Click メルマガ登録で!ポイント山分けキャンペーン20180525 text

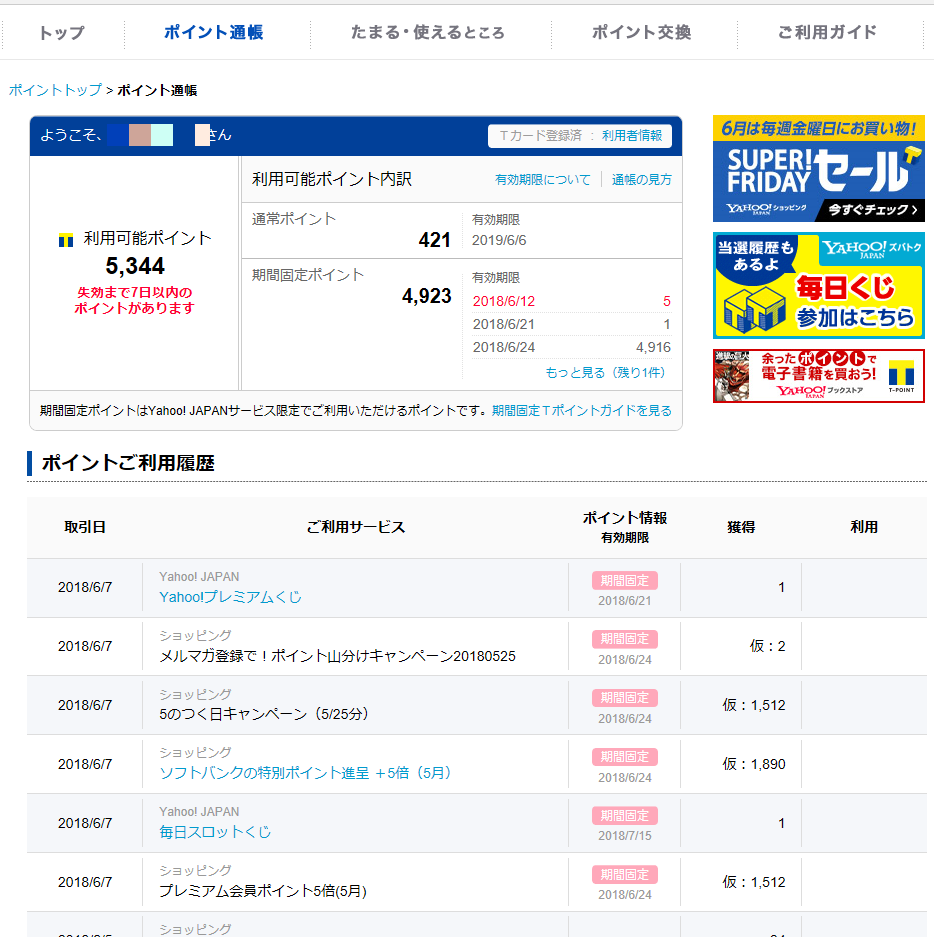(x=337, y=656)
